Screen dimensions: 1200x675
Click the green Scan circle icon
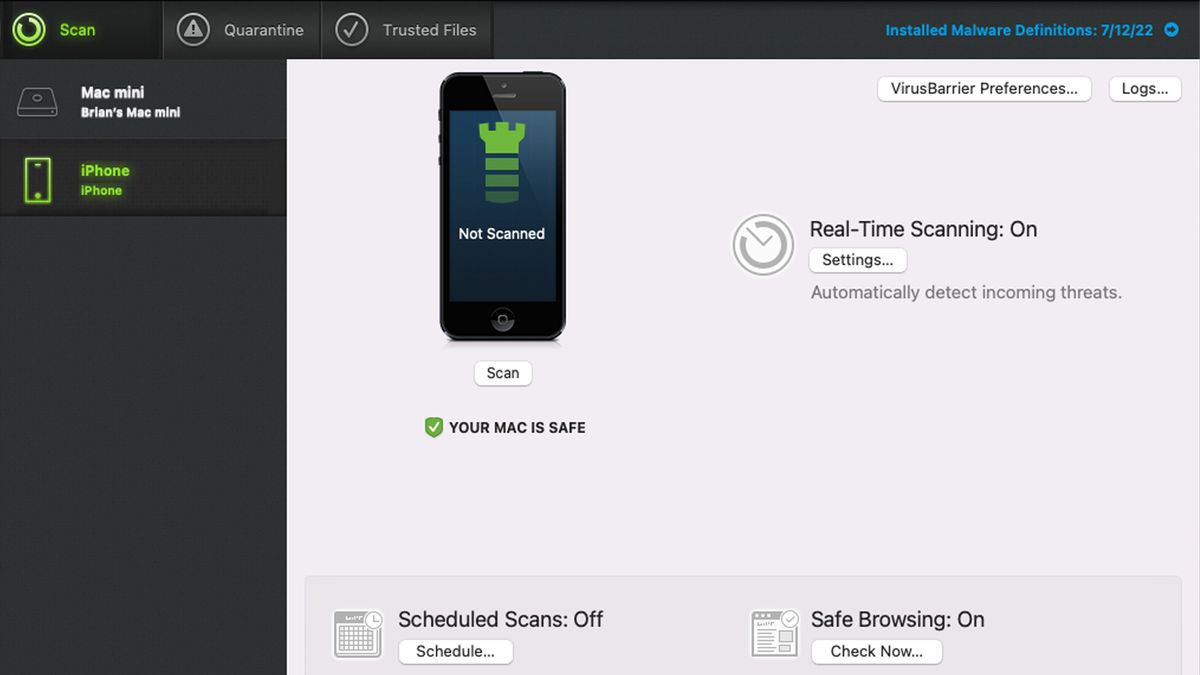pos(29,29)
